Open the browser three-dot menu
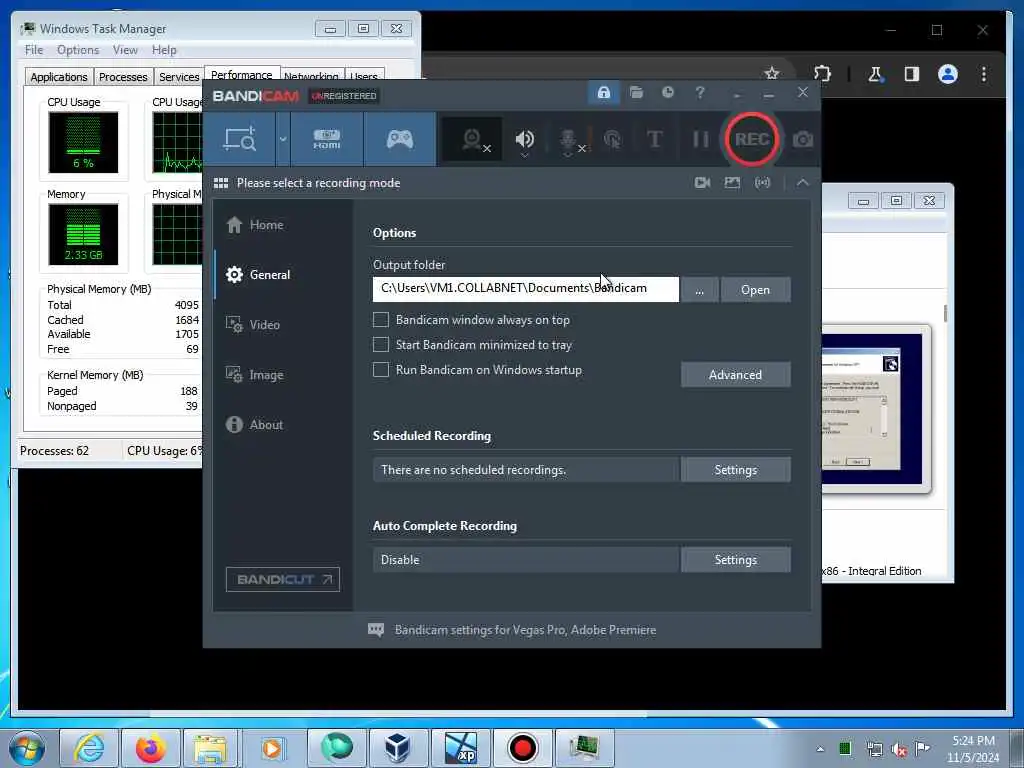 click(x=984, y=74)
